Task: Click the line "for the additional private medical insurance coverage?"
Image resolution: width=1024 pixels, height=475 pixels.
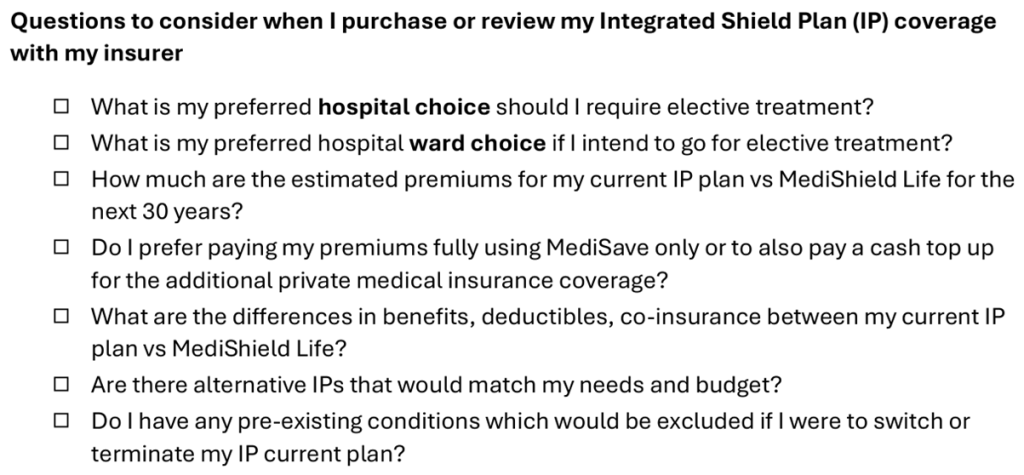Action: (379, 280)
